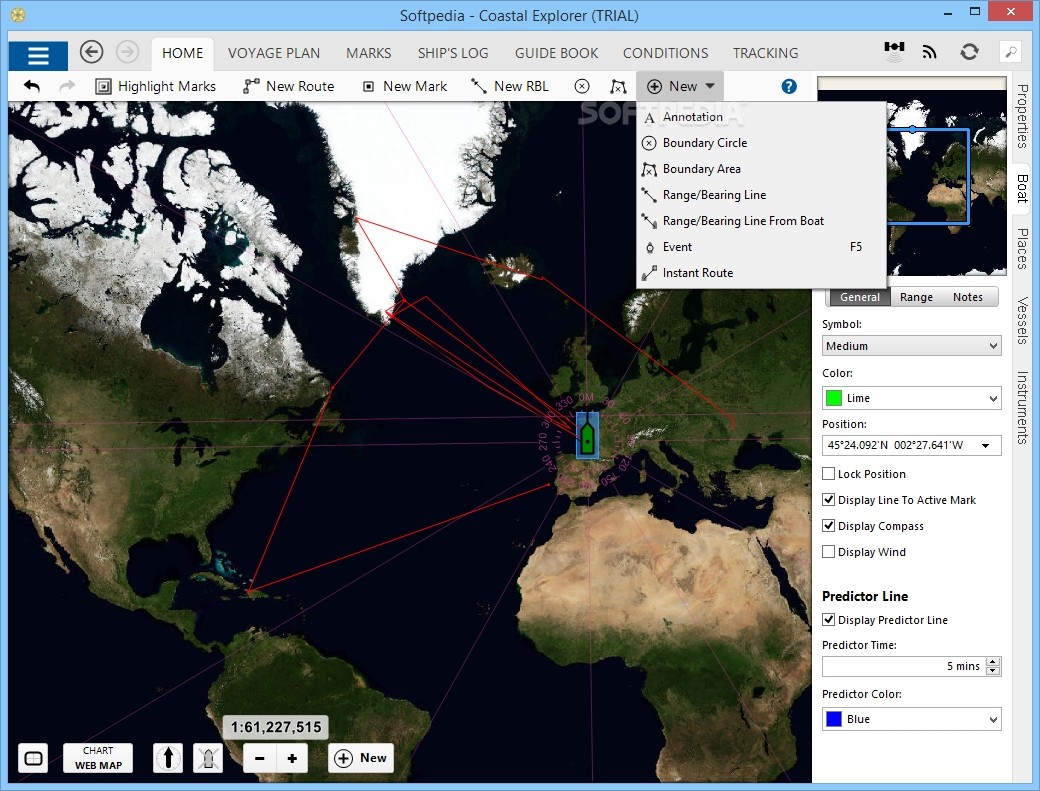The height and width of the screenshot is (791, 1040).
Task: Switch to the VOYAGE PLAN tab
Action: [274, 53]
